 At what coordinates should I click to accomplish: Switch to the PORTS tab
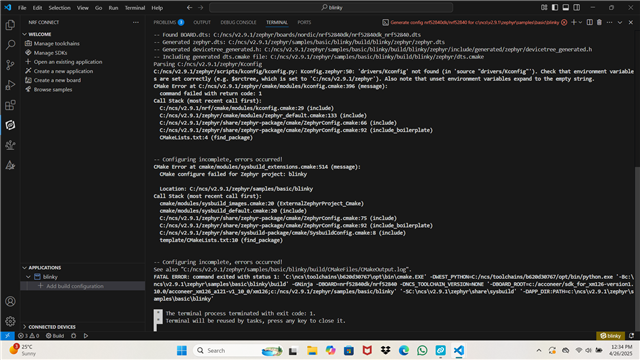pyautogui.click(x=304, y=22)
